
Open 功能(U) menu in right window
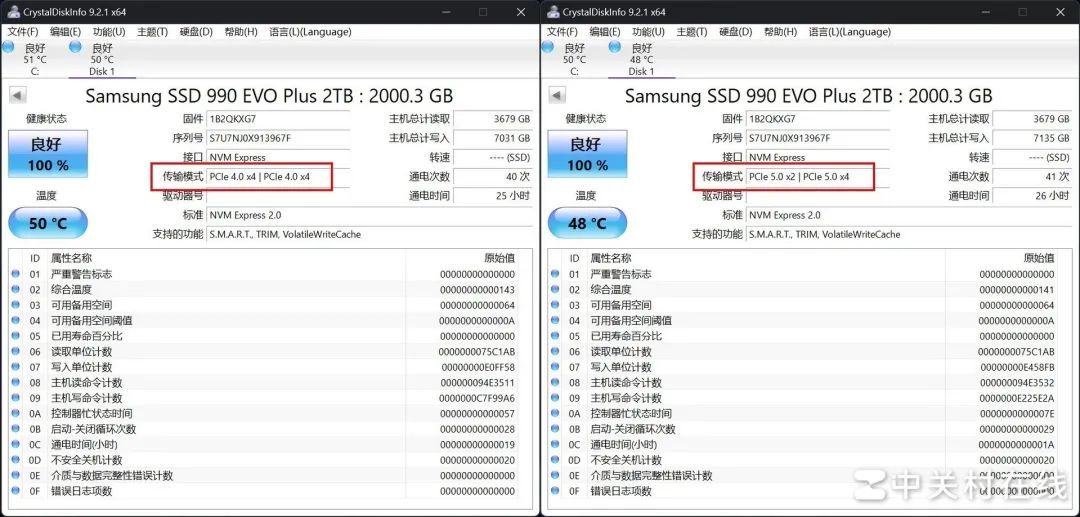click(648, 32)
